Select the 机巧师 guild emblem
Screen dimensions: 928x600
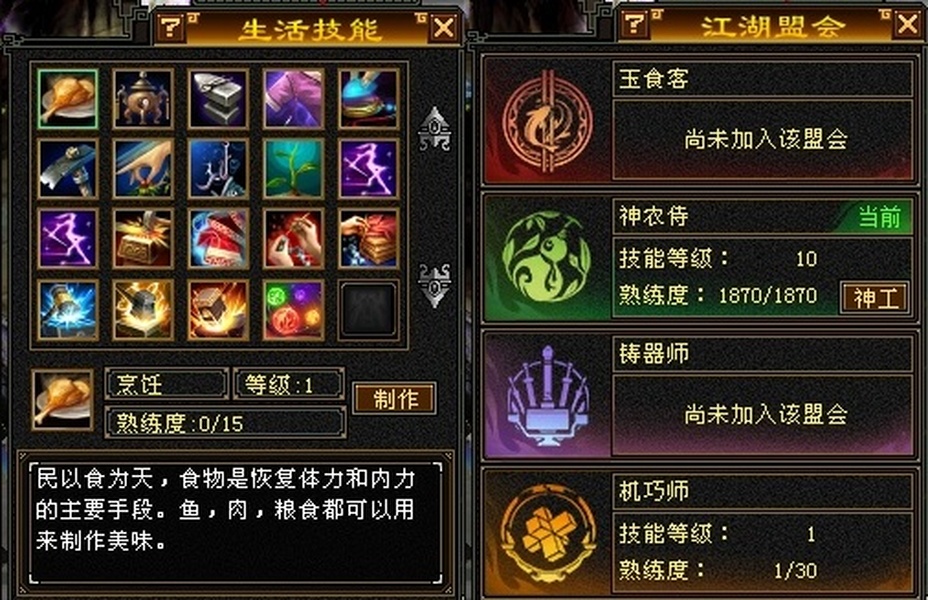click(546, 533)
